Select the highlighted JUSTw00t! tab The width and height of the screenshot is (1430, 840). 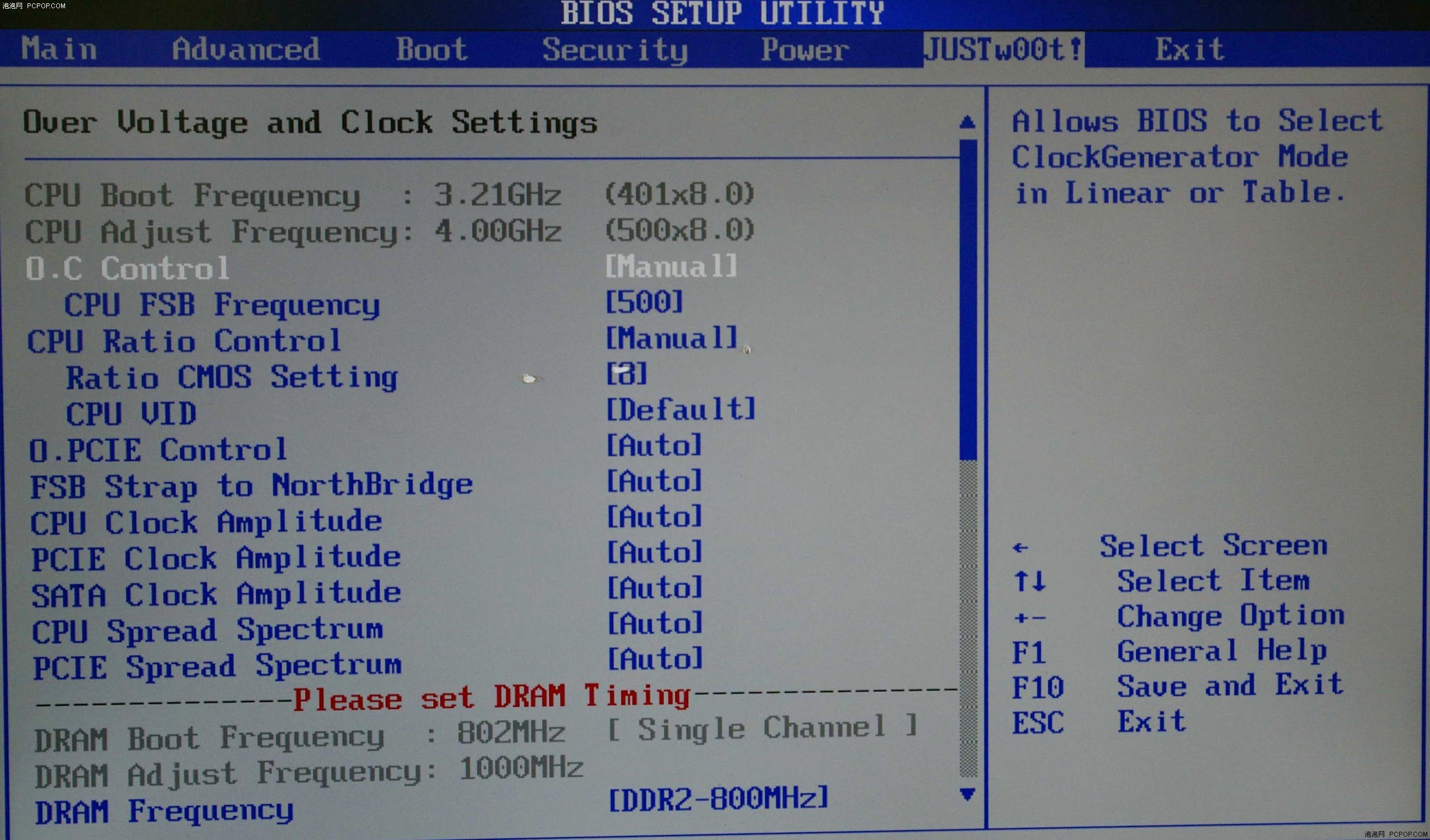pyautogui.click(x=1003, y=50)
